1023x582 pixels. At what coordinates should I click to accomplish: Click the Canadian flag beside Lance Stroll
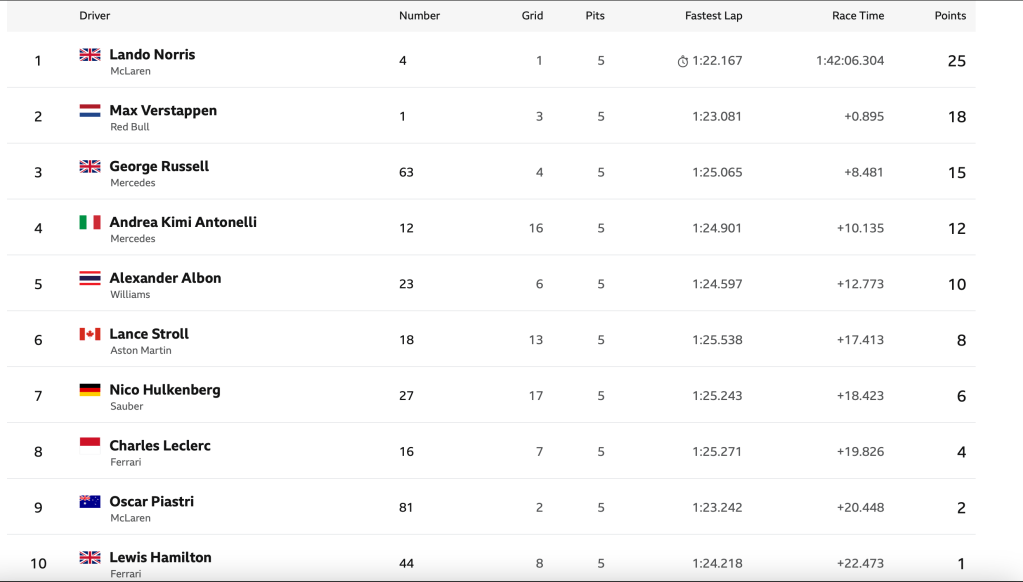90,334
